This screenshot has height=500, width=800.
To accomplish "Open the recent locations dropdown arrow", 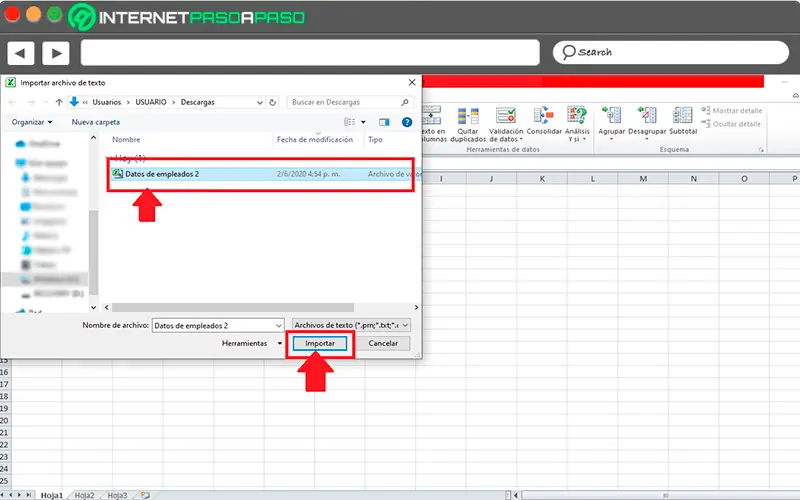I will click(x=45, y=103).
